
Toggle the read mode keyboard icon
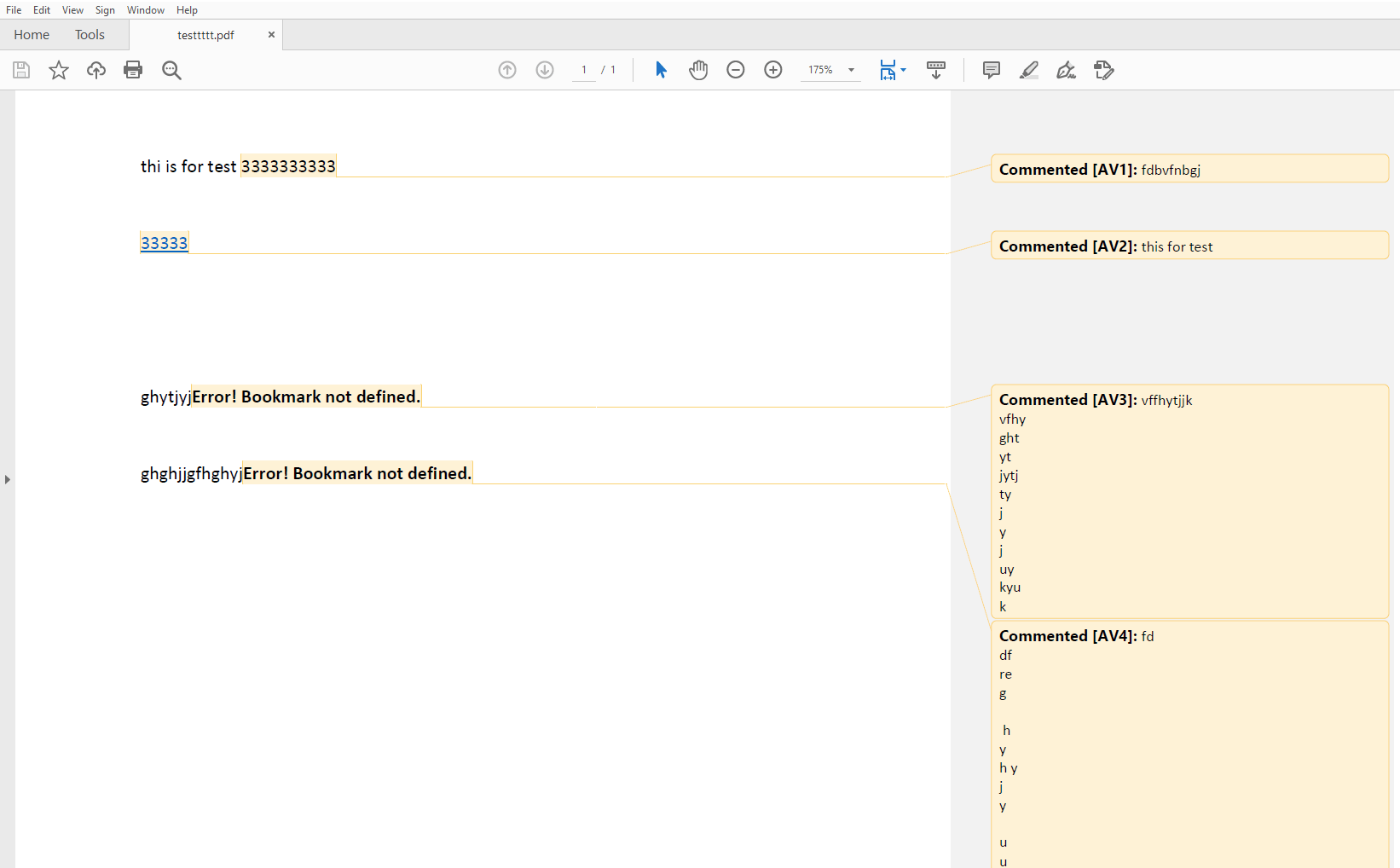tap(936, 70)
